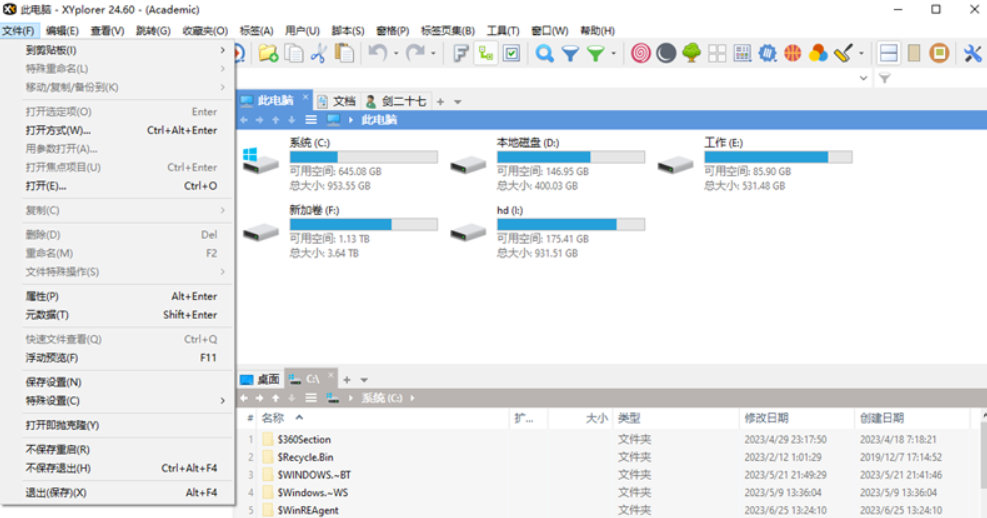Click the Paste clipboard icon
The height and width of the screenshot is (518, 987).
(x=344, y=53)
